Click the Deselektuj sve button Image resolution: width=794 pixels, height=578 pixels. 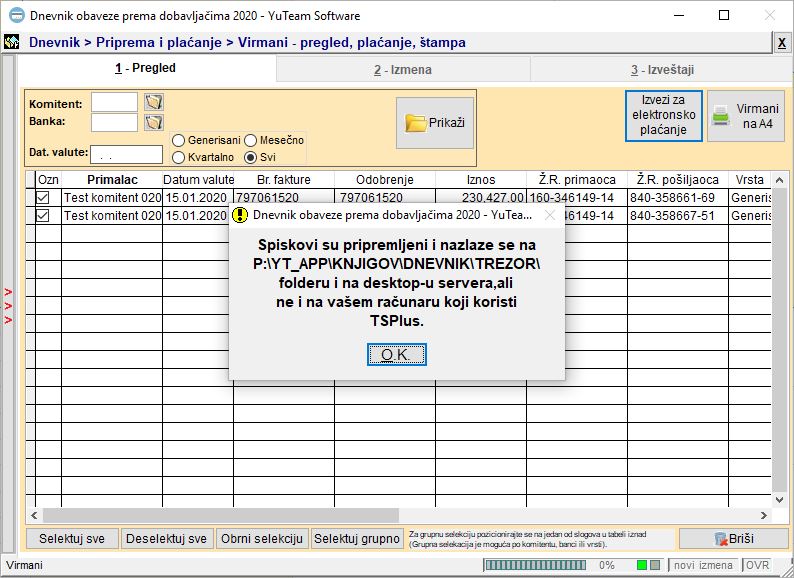tap(167, 539)
